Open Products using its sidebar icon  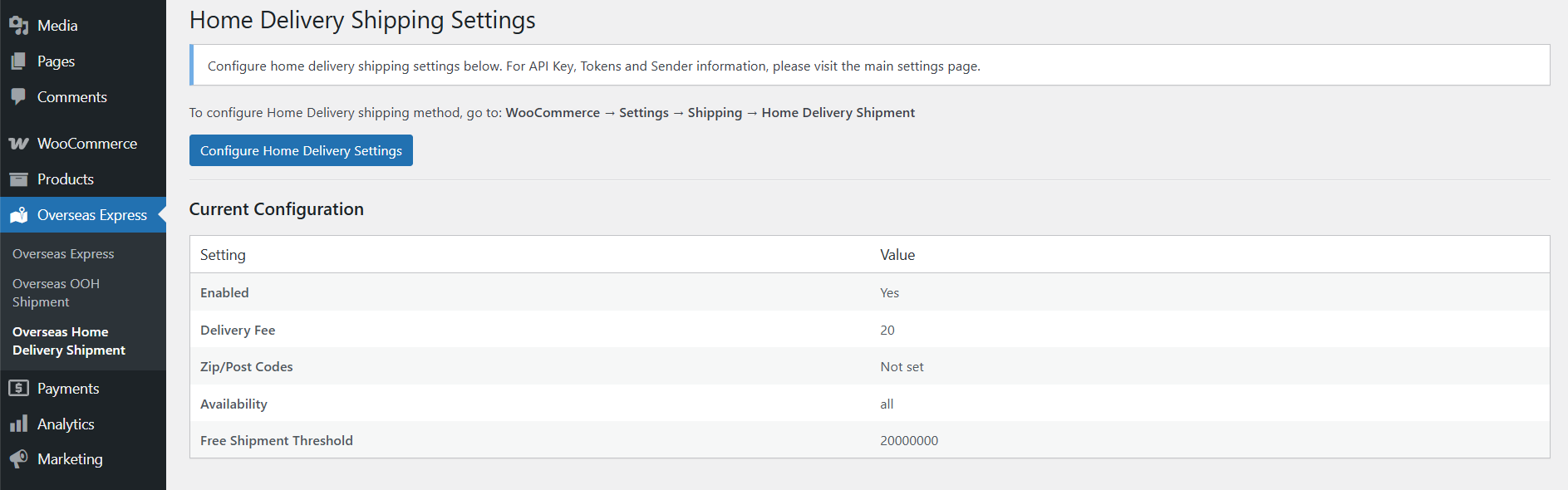click(19, 179)
